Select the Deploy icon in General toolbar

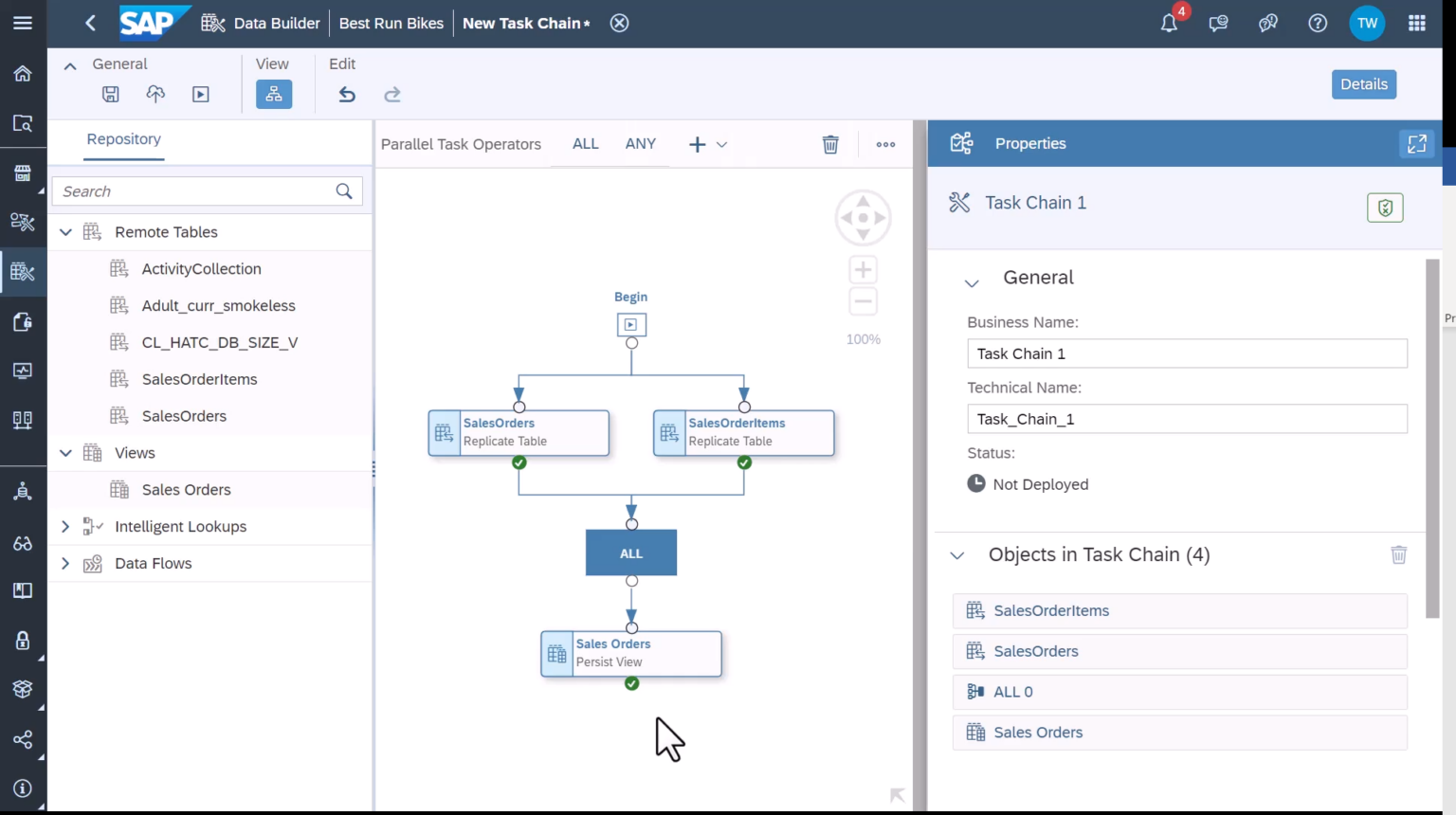[155, 94]
